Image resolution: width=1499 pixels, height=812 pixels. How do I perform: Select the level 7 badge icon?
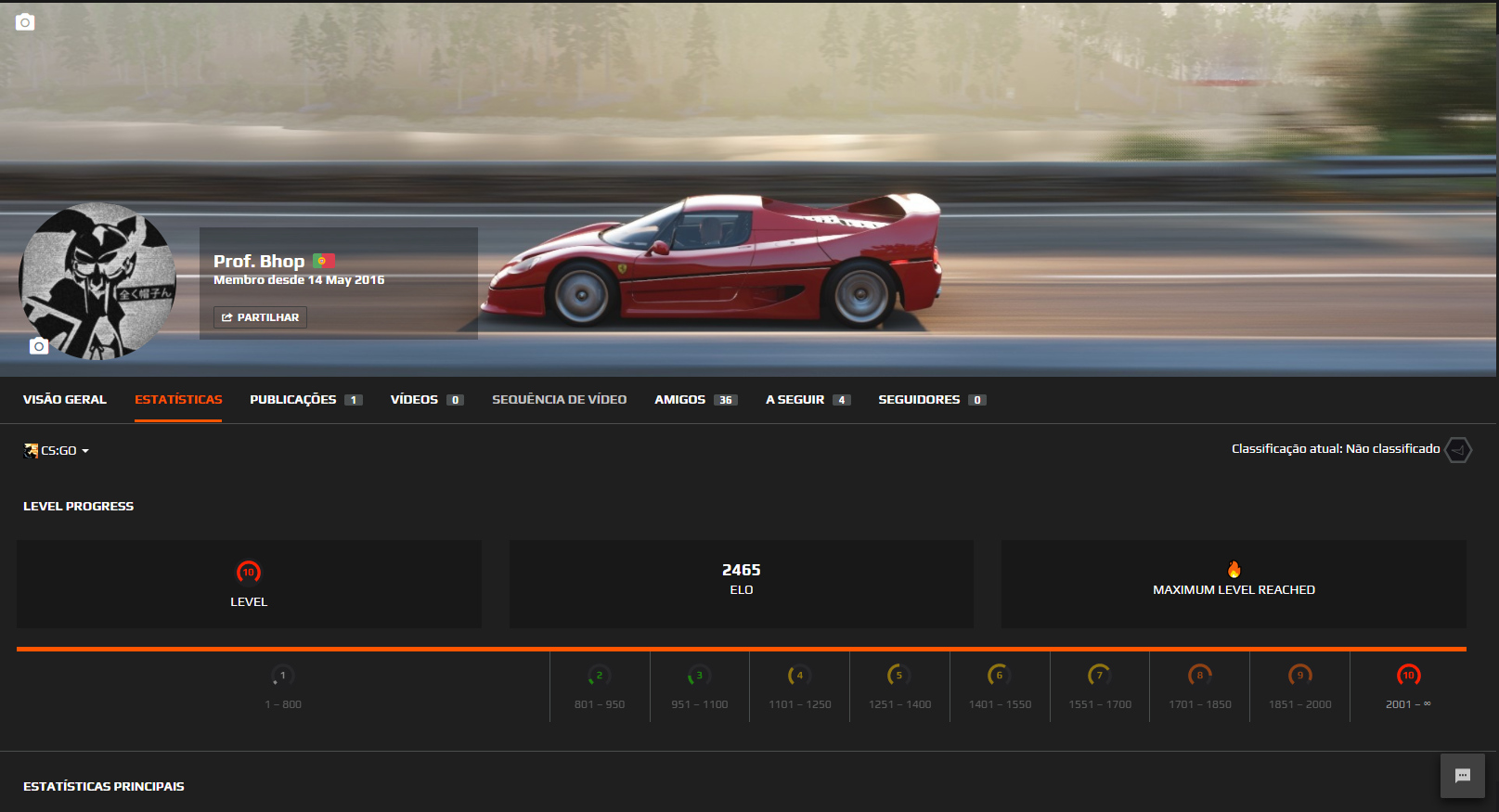point(1100,676)
